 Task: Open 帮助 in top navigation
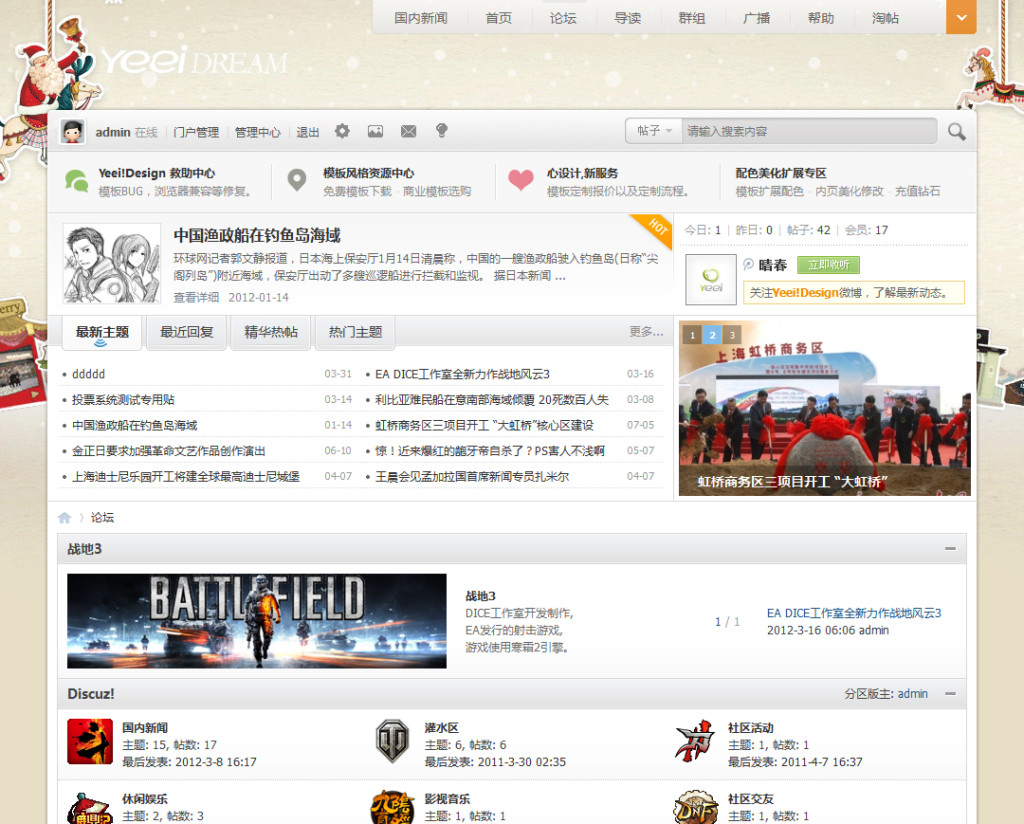(x=821, y=18)
